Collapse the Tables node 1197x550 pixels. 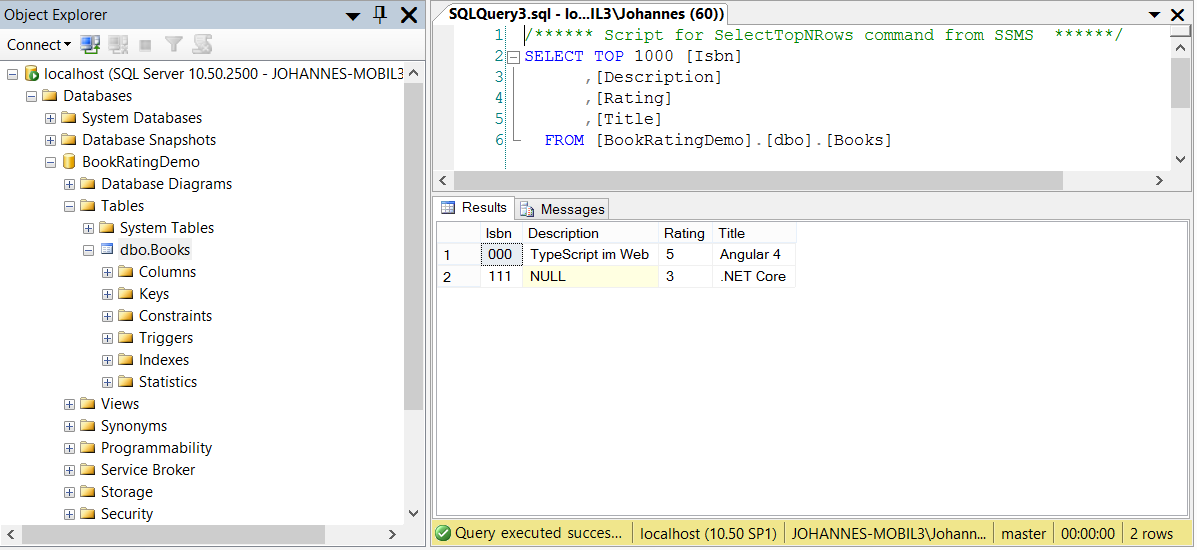70,206
